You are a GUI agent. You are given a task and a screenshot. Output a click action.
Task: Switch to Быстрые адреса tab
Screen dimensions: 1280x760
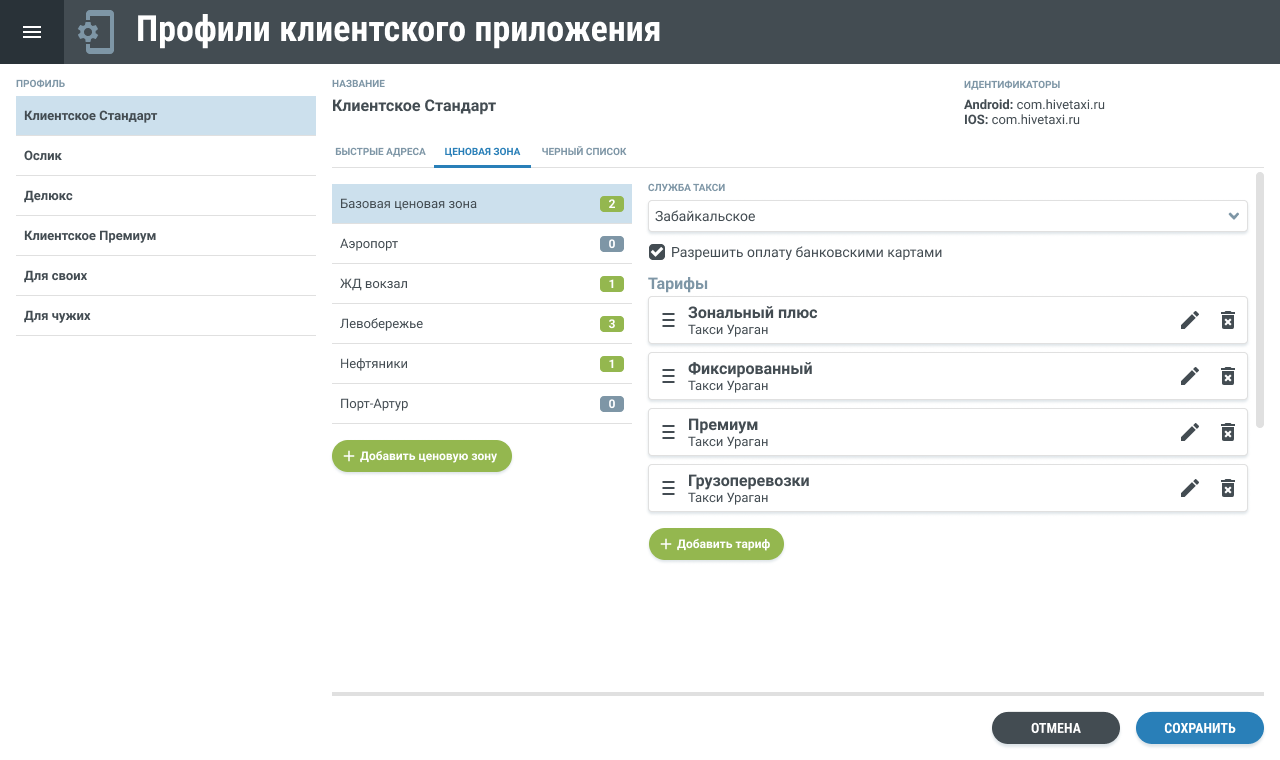pos(380,152)
